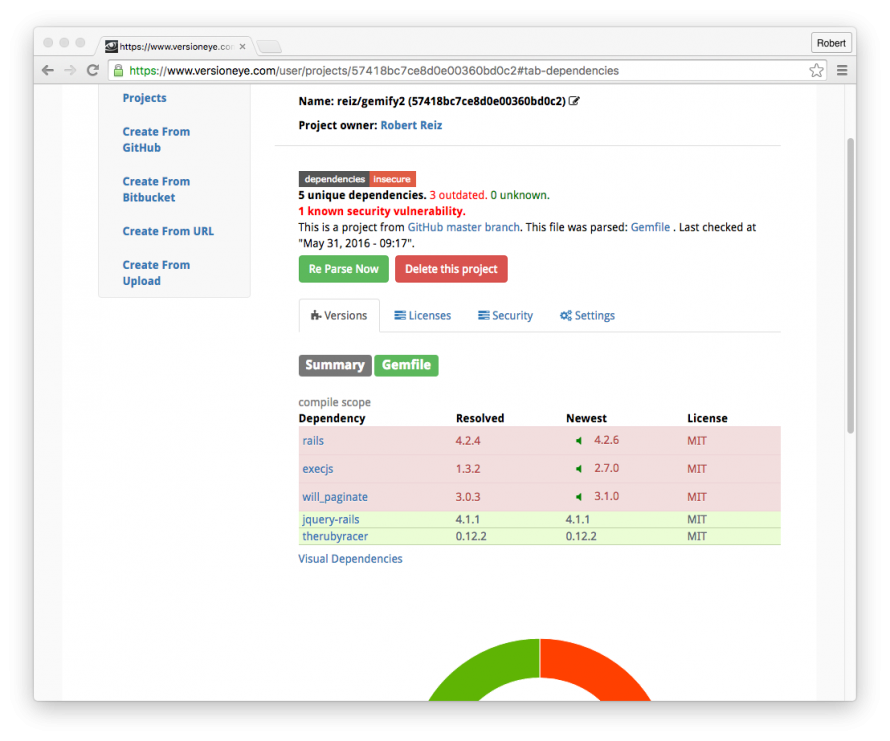The width and height of the screenshot is (890, 741).
Task: Select the Gemfile view pill
Action: pos(406,365)
